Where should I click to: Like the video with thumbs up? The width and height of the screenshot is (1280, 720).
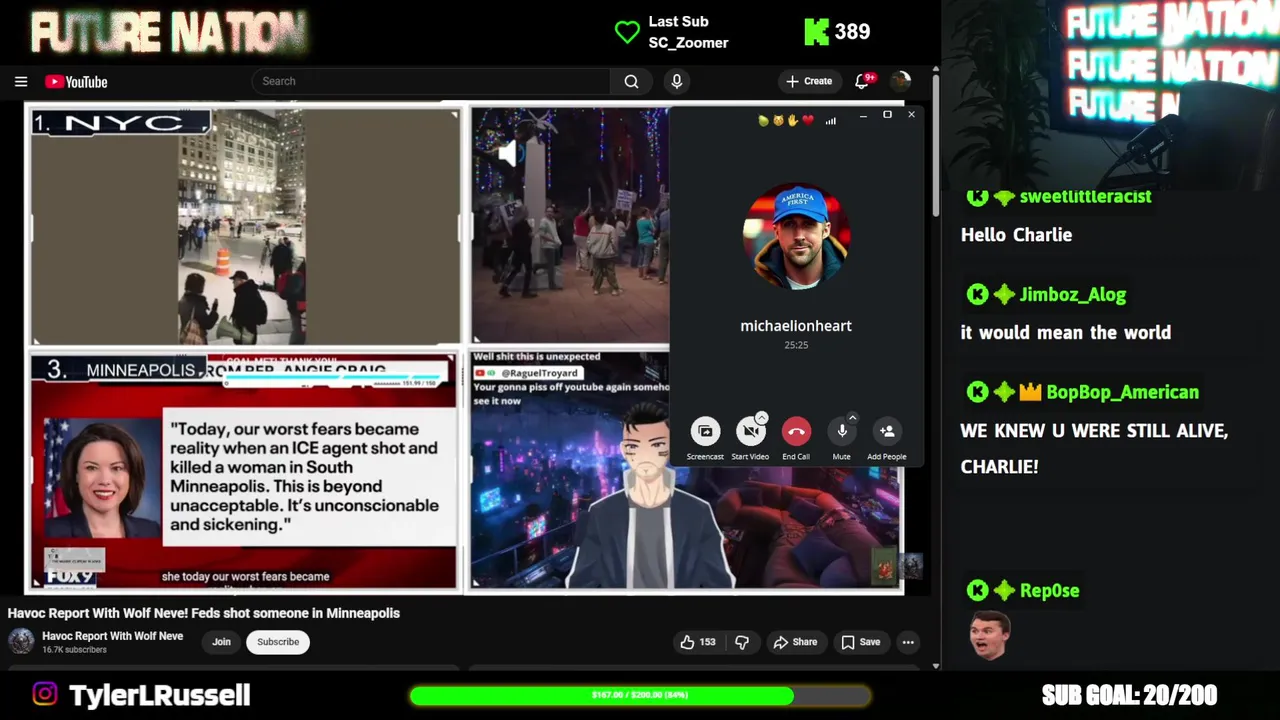click(x=698, y=642)
